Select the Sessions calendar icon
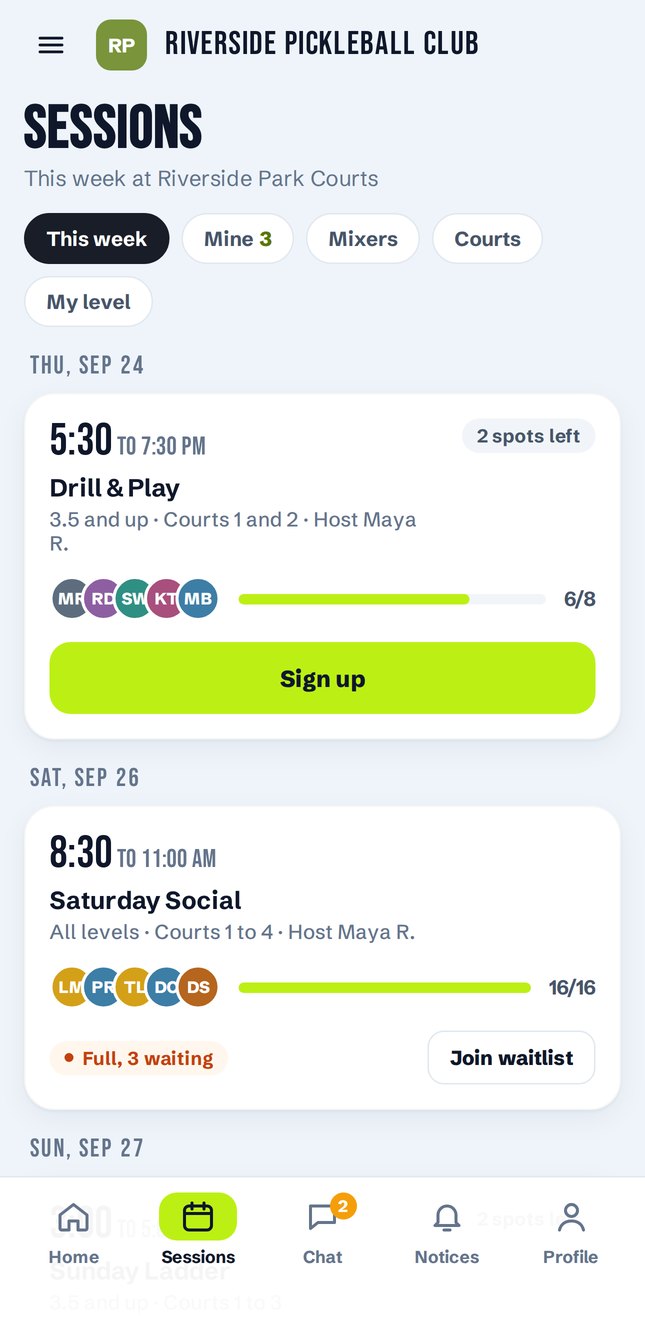 [x=198, y=1217]
